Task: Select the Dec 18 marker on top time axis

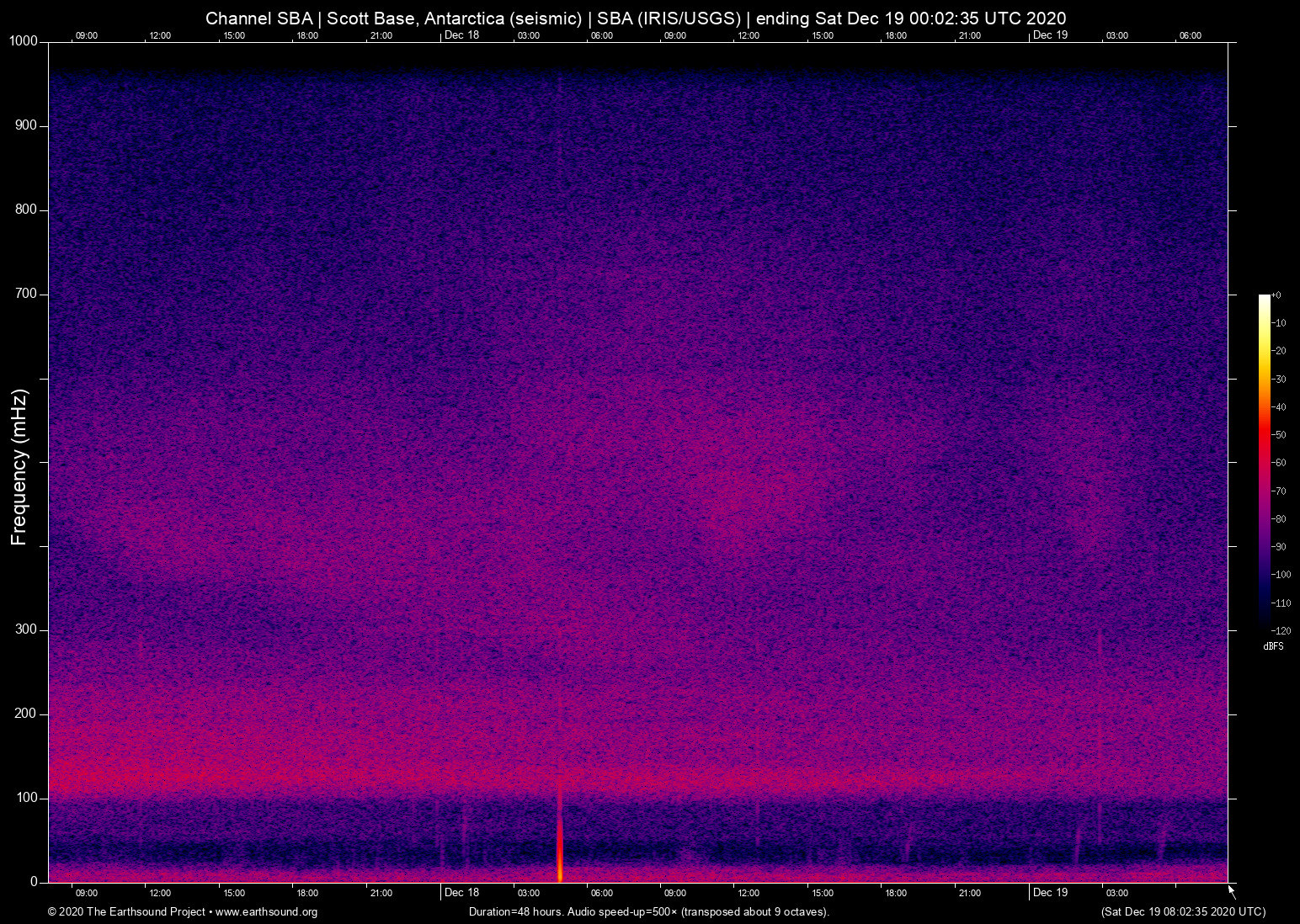Action: coord(461,35)
